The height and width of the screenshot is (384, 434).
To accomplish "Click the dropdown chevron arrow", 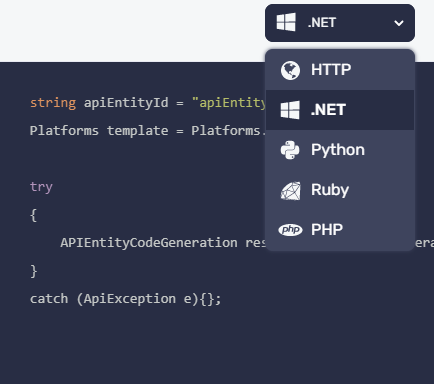I will click(x=399, y=23).
